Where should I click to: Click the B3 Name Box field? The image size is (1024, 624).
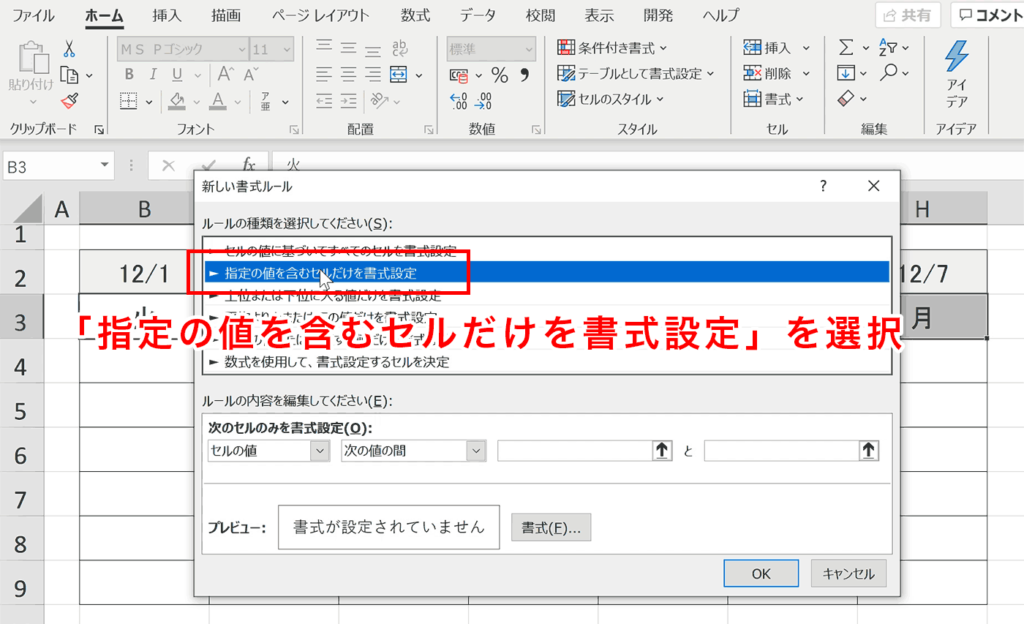tap(58, 167)
